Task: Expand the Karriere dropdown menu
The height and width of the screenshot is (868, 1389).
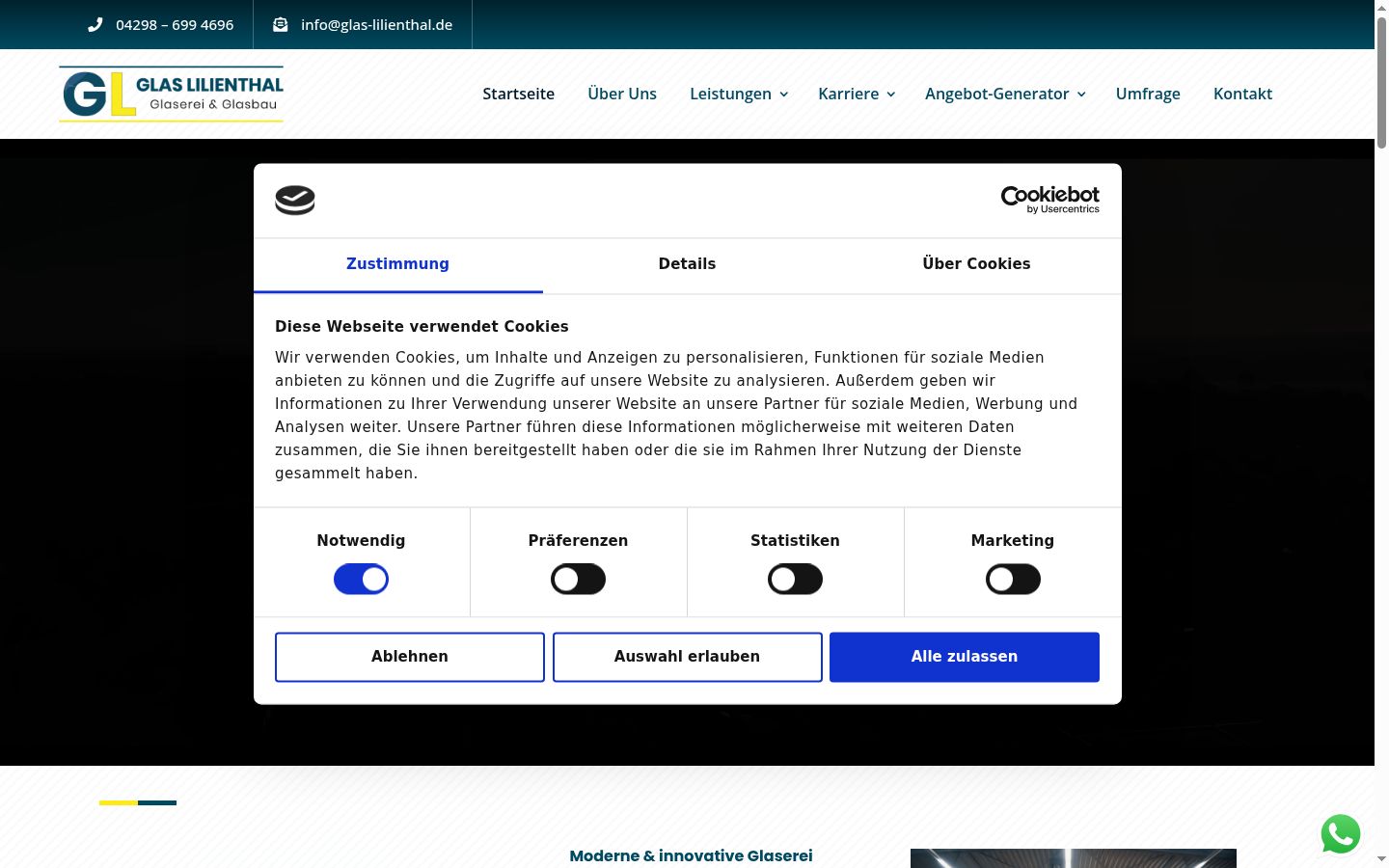Action: click(857, 94)
